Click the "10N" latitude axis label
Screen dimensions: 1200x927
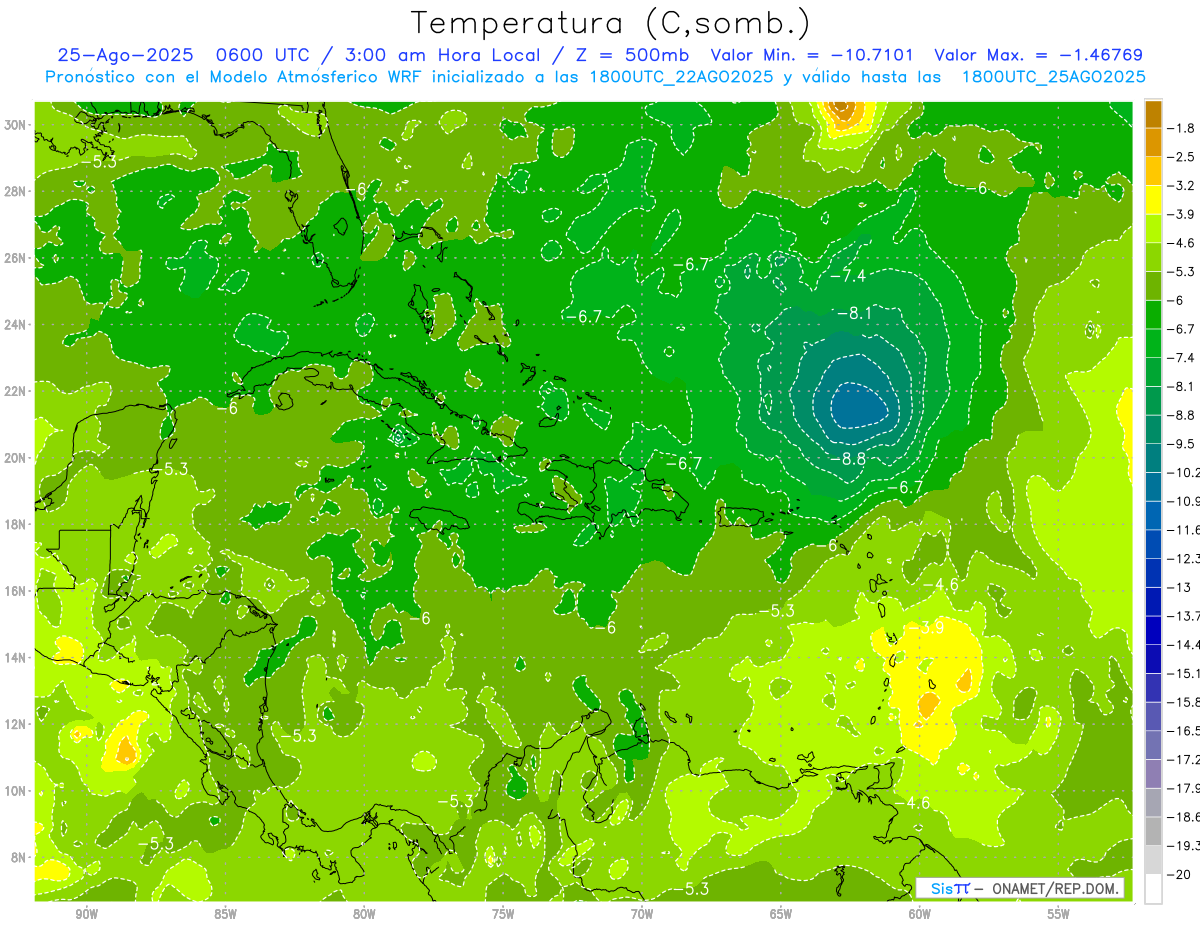click(17, 791)
